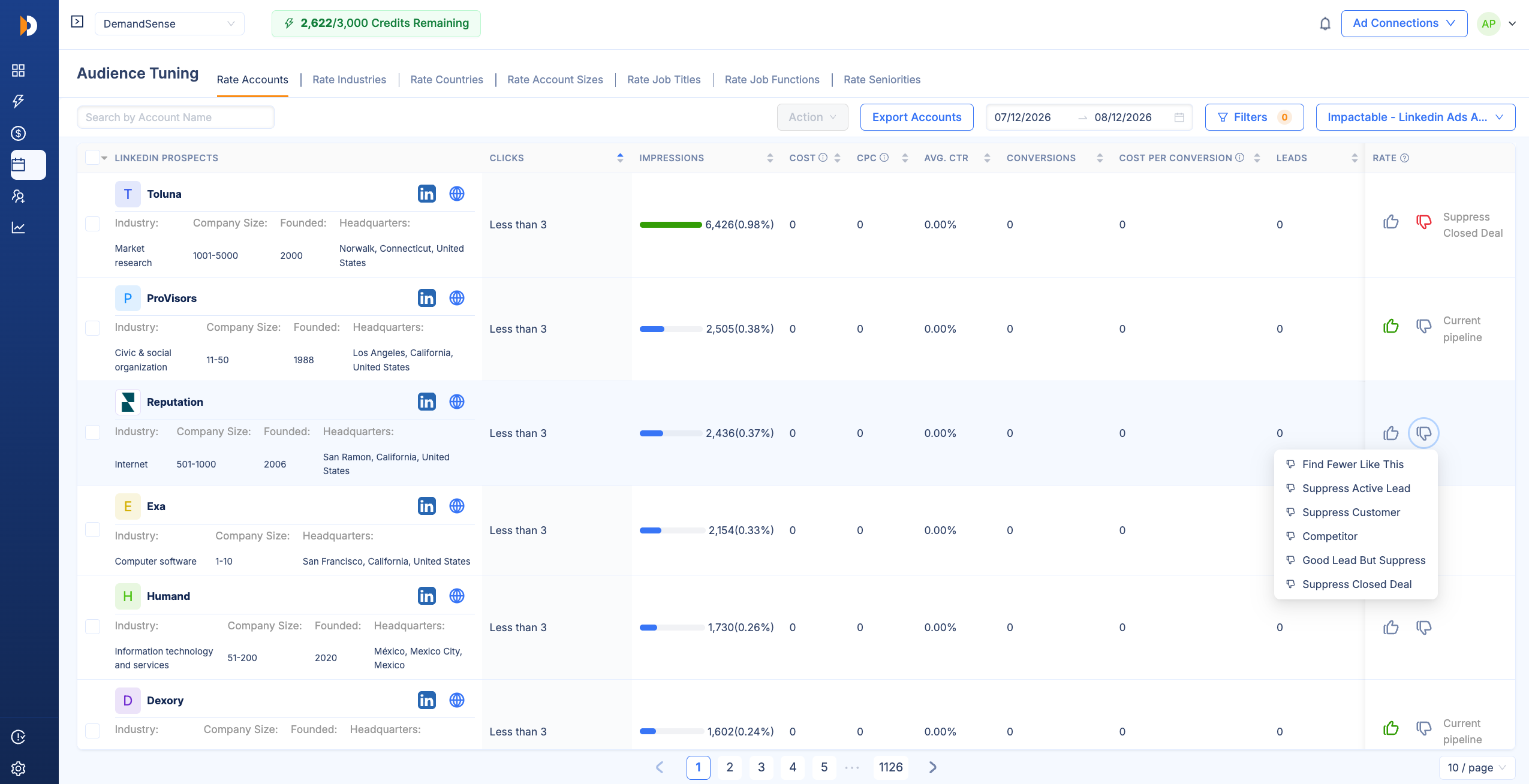Viewport: 1529px width, 784px height.
Task: Thumbs up the Reputation account
Action: [x=1391, y=433]
